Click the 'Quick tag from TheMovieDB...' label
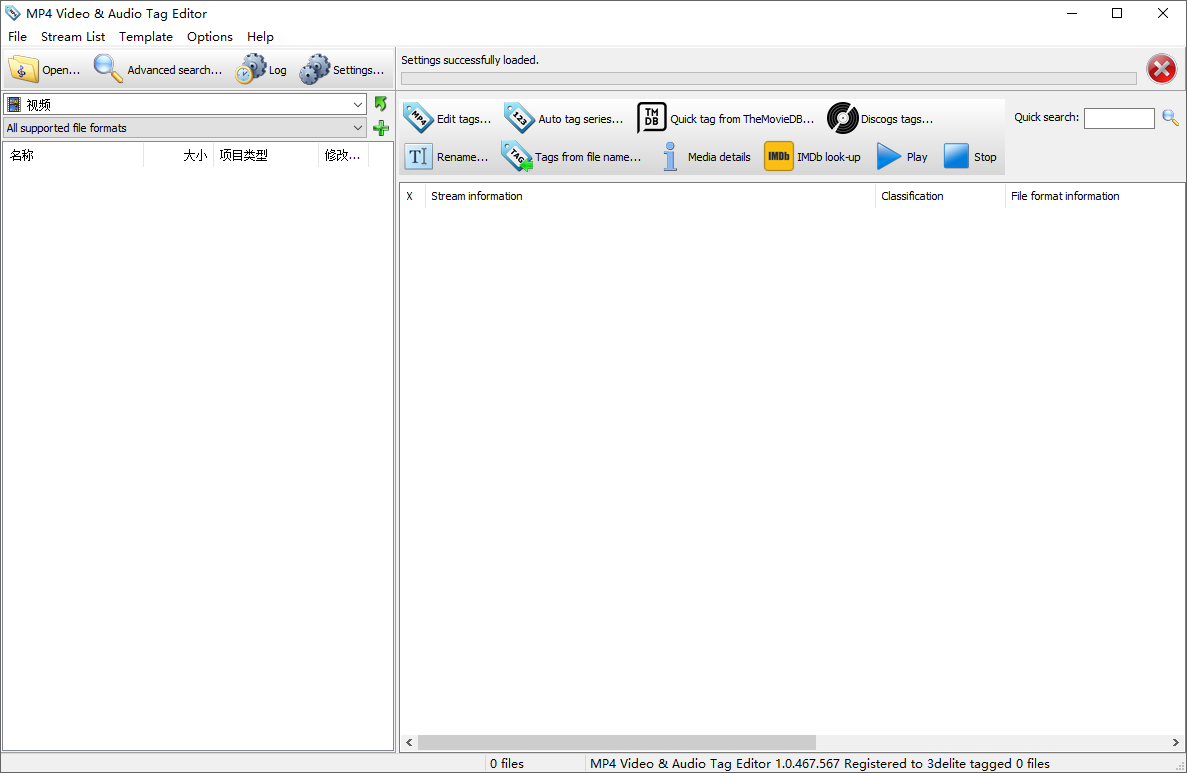The height and width of the screenshot is (773, 1187). click(742, 119)
